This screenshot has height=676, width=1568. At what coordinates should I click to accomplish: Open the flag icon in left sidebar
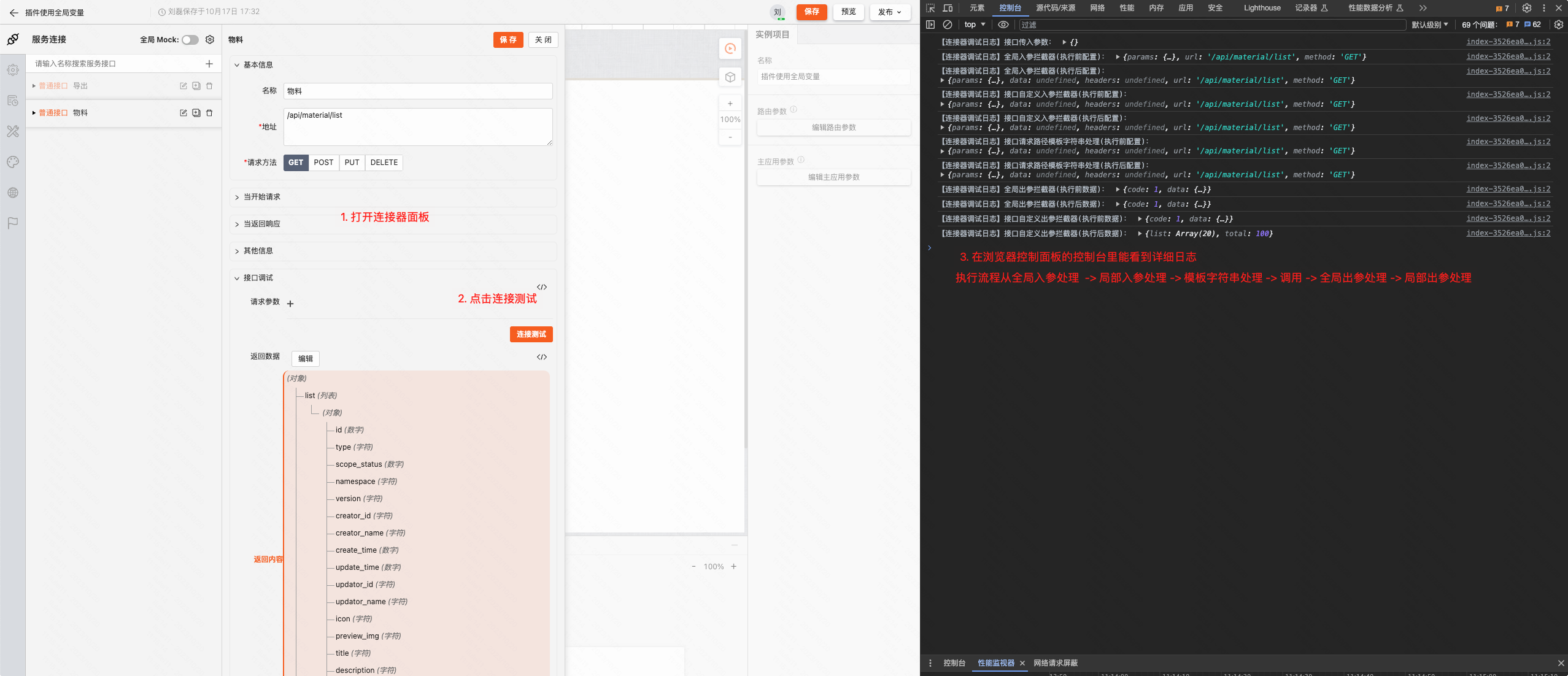[13, 223]
